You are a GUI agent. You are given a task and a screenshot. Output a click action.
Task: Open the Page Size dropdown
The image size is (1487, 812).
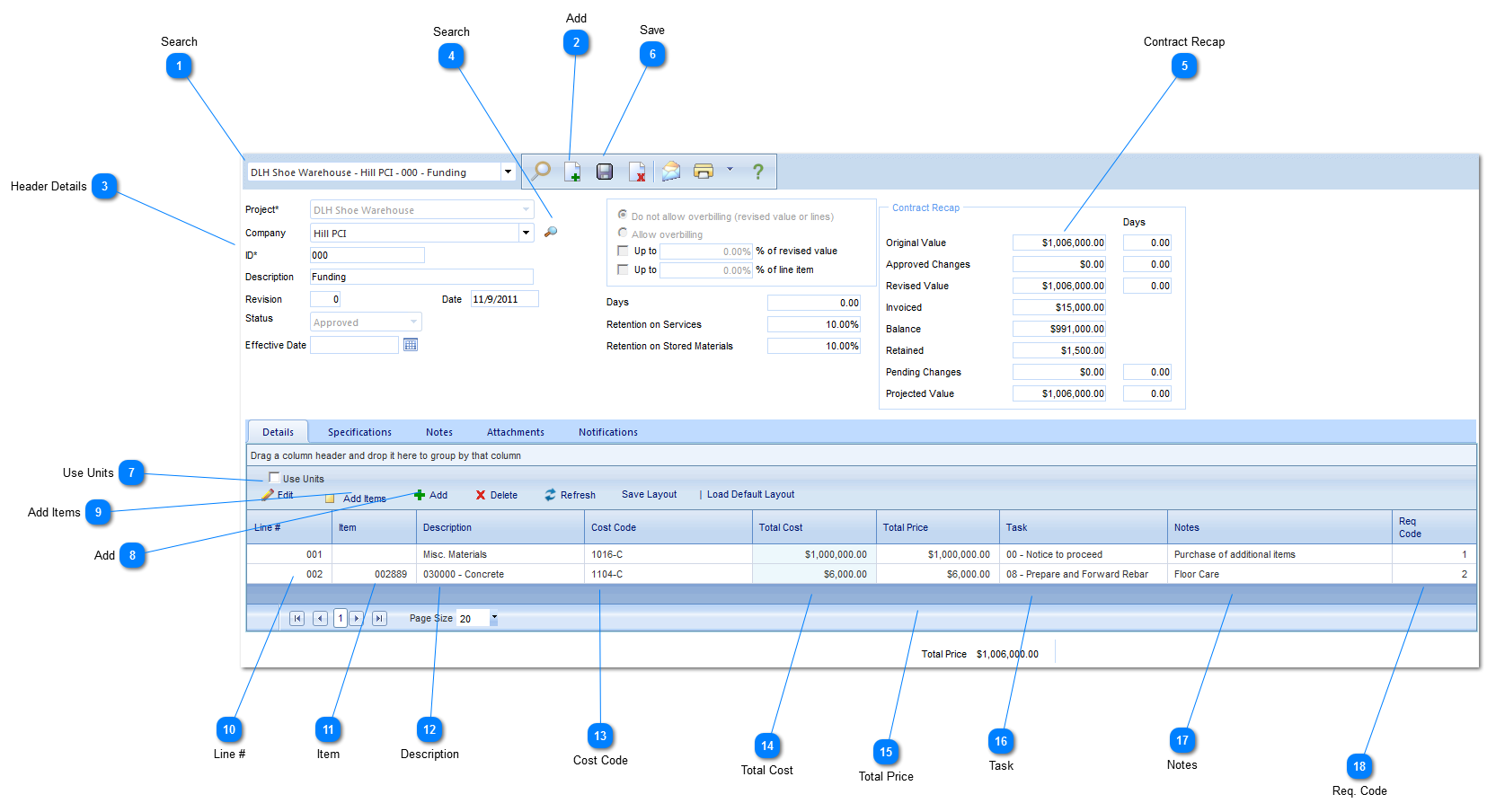pos(494,618)
